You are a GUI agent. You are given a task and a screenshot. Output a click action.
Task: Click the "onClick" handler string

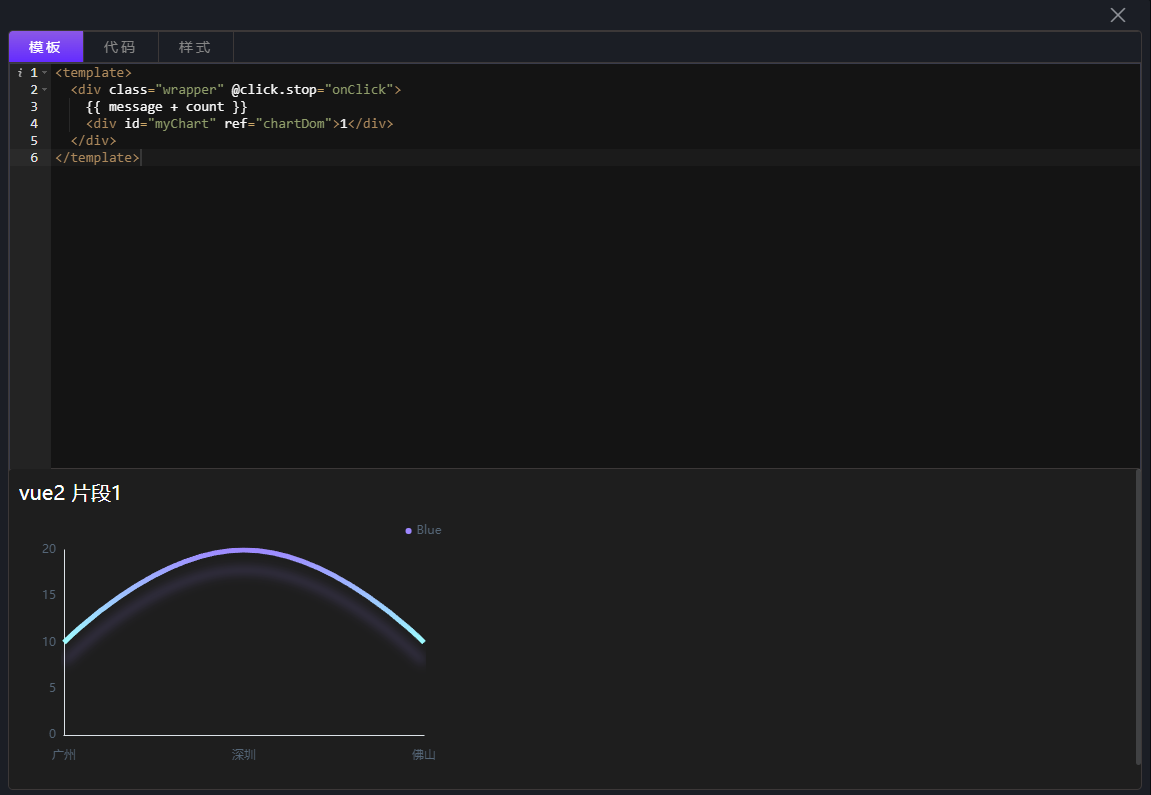[x=359, y=90]
